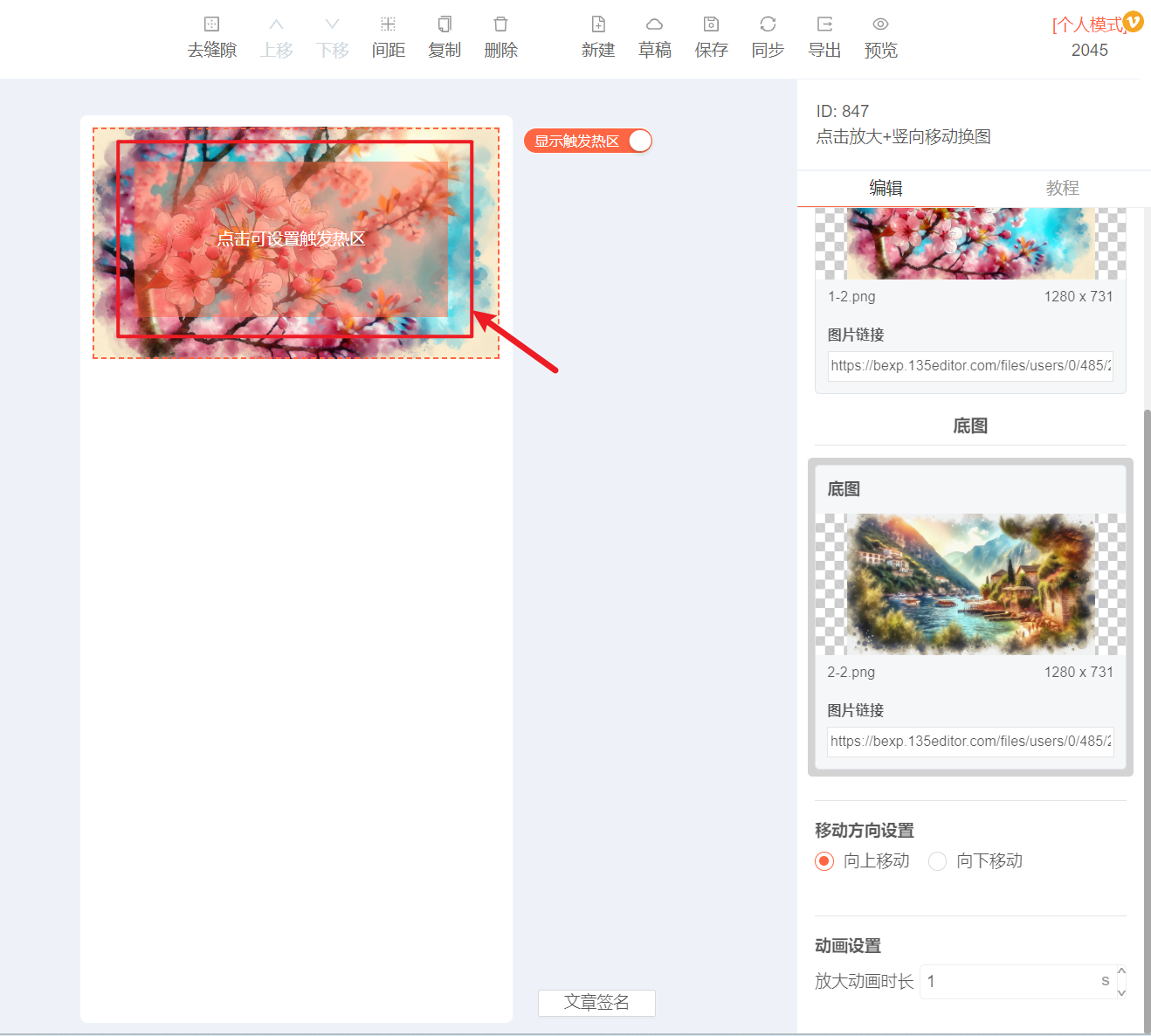Switch to the 教程 tab
Screen dimensions: 1151x1036
(x=1063, y=188)
